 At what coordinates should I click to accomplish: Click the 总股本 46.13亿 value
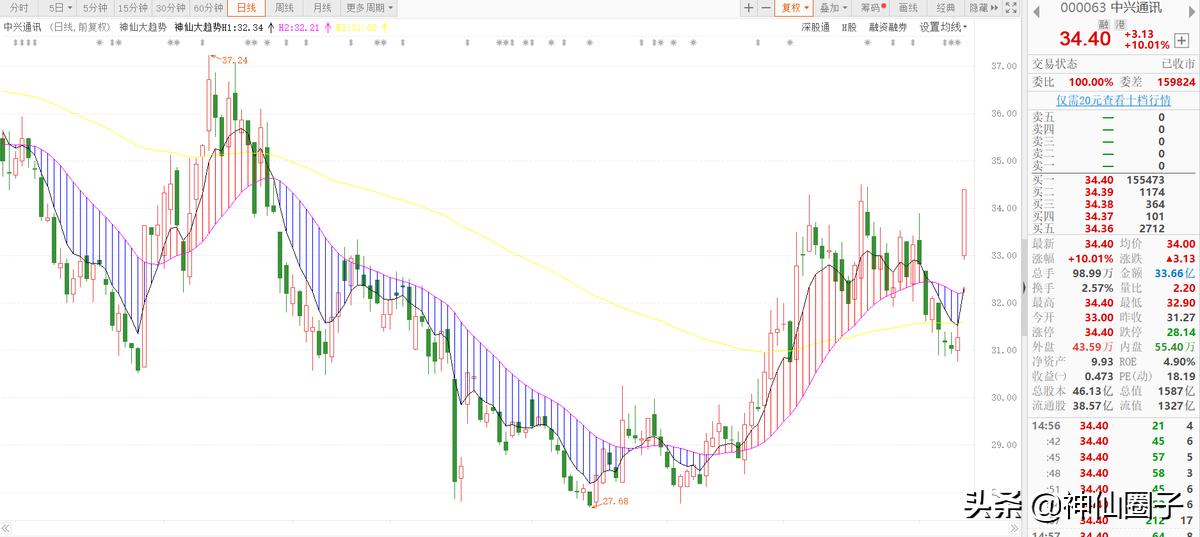pos(1092,390)
